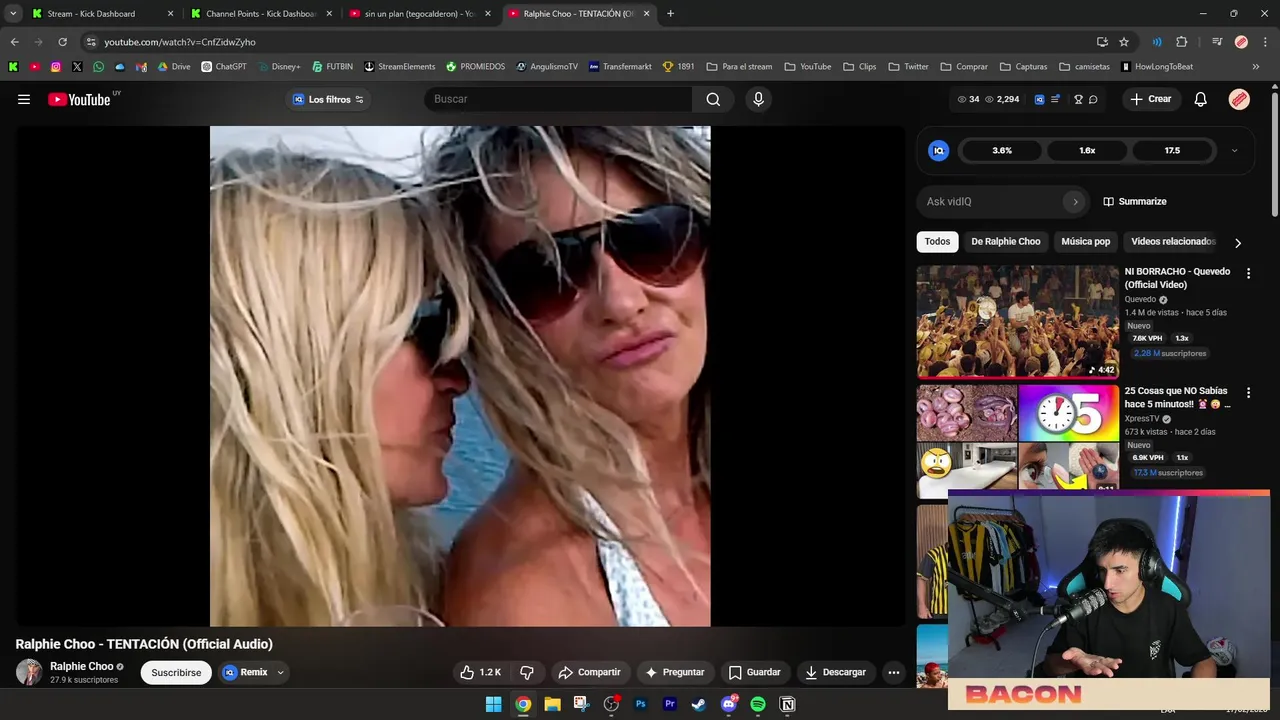Open the WhatsApp bookmark icon
Image resolution: width=1280 pixels, height=720 pixels.
pos(98,67)
